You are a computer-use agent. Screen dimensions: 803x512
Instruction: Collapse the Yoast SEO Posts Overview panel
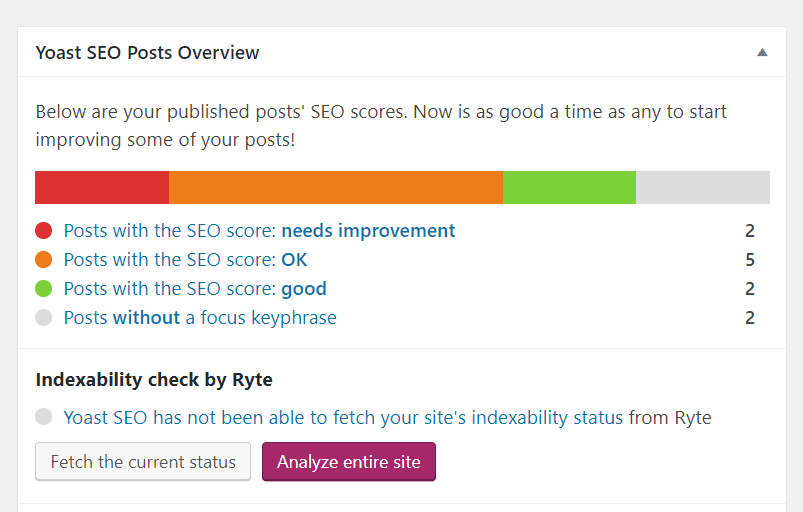pyautogui.click(x=762, y=52)
